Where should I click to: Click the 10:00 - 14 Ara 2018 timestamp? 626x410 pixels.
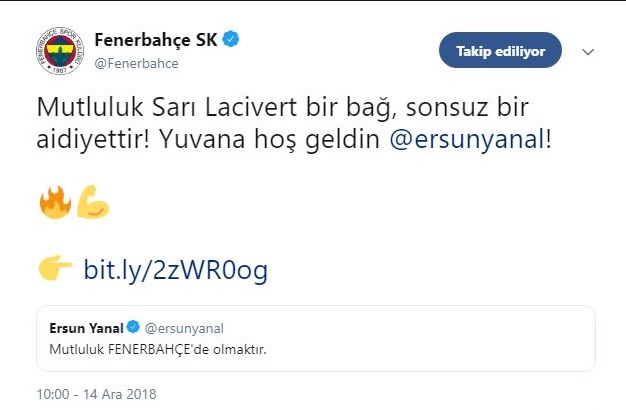(97, 394)
